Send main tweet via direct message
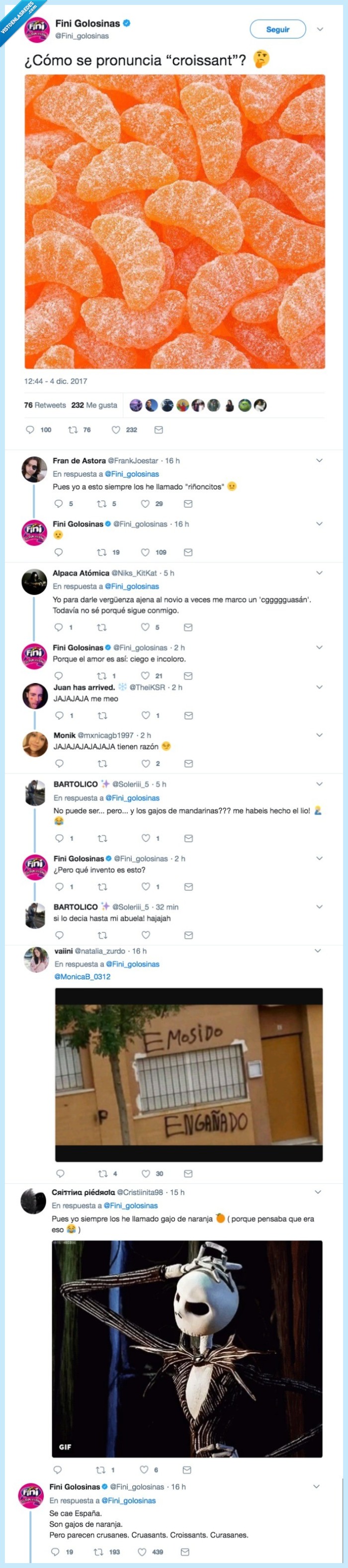This screenshot has width=348, height=1568. (159, 430)
